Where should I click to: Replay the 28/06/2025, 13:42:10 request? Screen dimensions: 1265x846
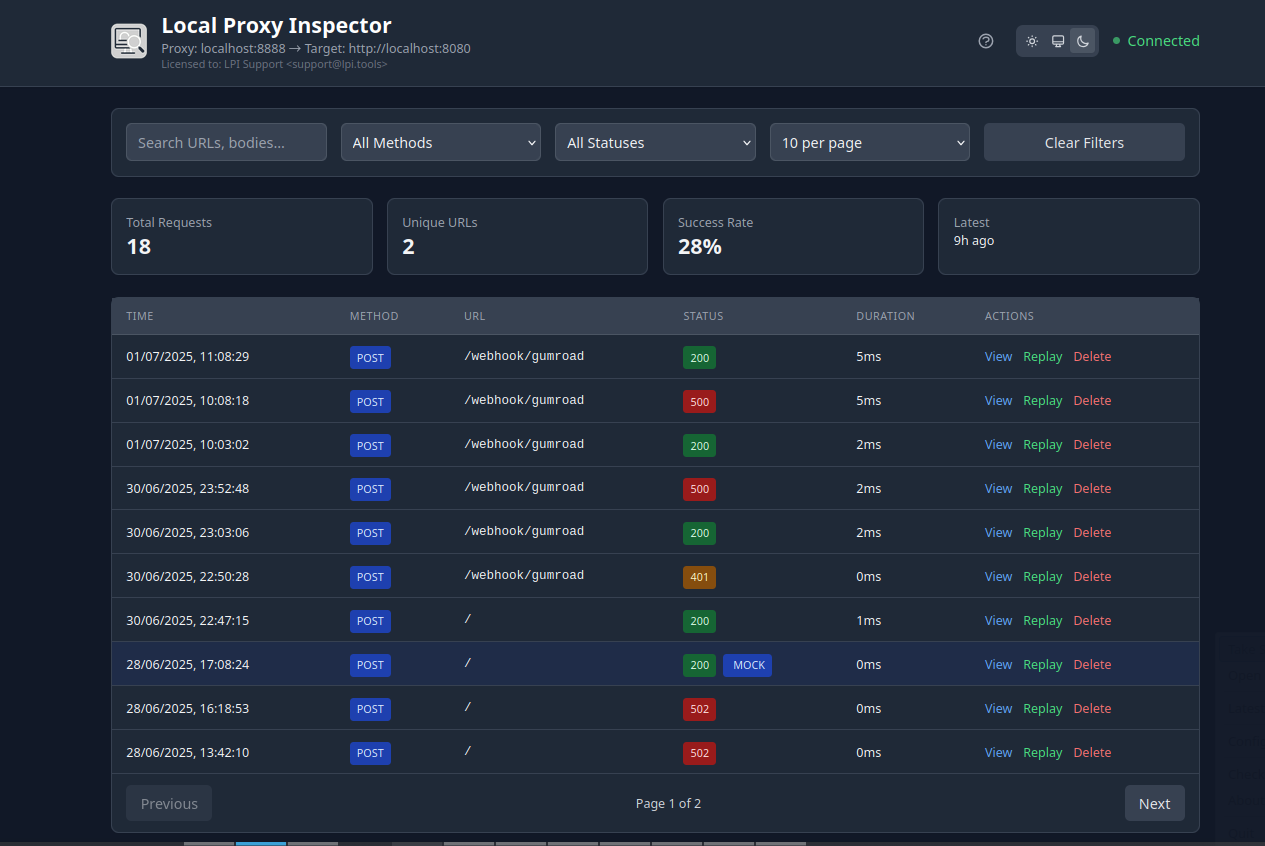point(1042,752)
